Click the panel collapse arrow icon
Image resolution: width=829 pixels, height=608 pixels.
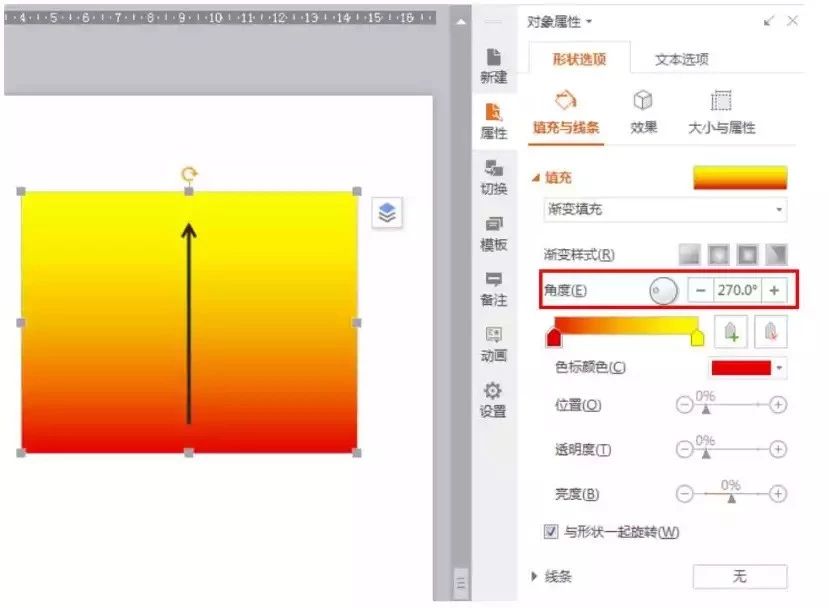[x=769, y=21]
